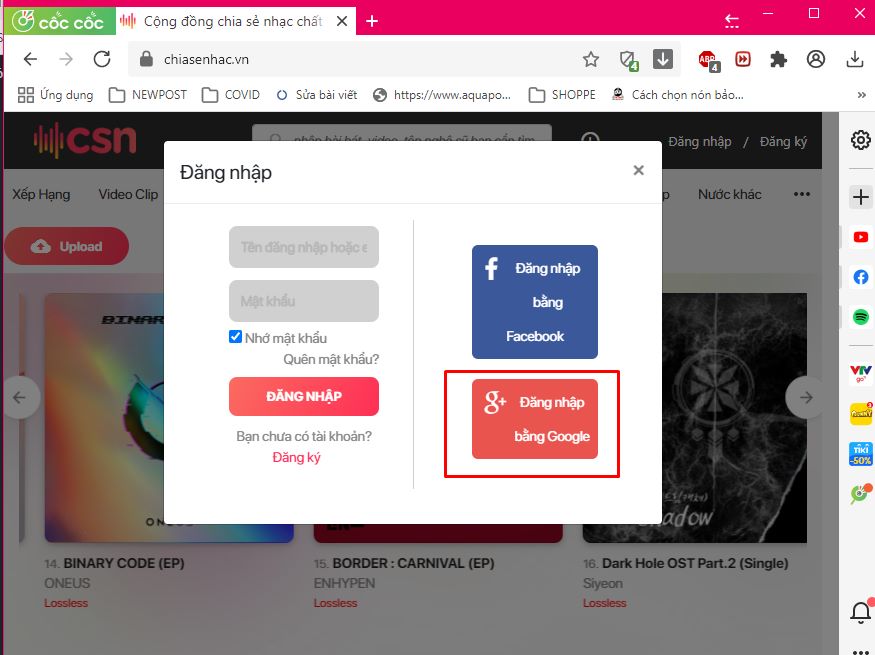The width and height of the screenshot is (875, 655).
Task: Open the extensions puzzle menu
Action: (778, 59)
